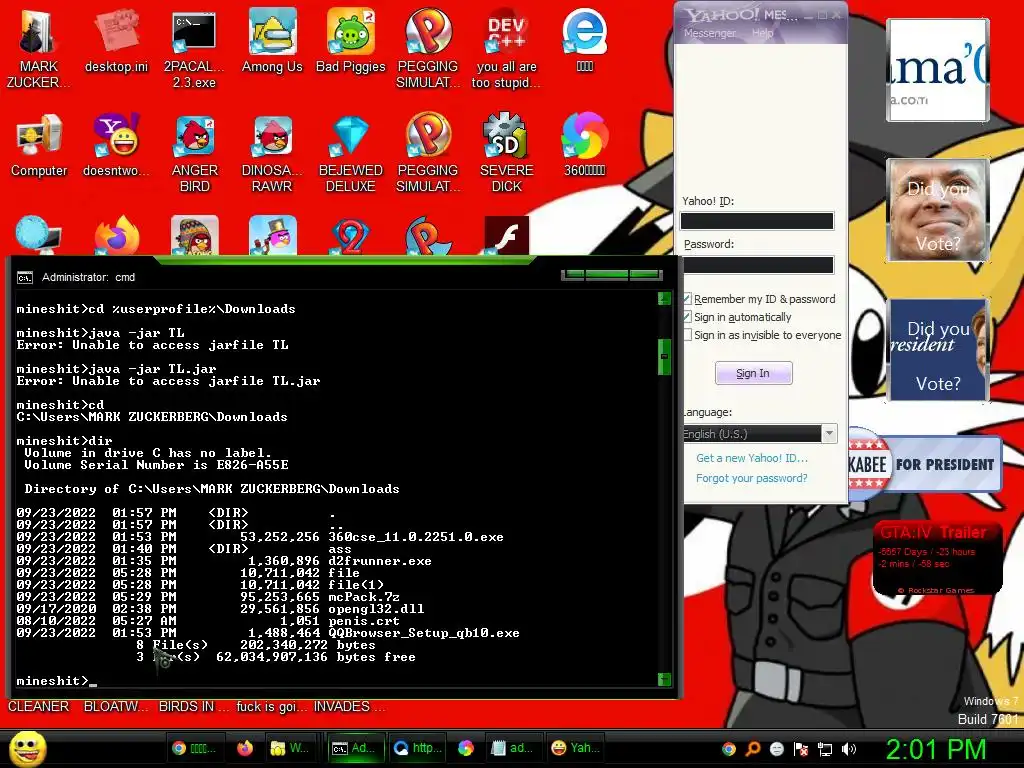This screenshot has height=768, width=1024.
Task: Switch to the Yahoo Messenger taskbar button
Action: (575, 748)
